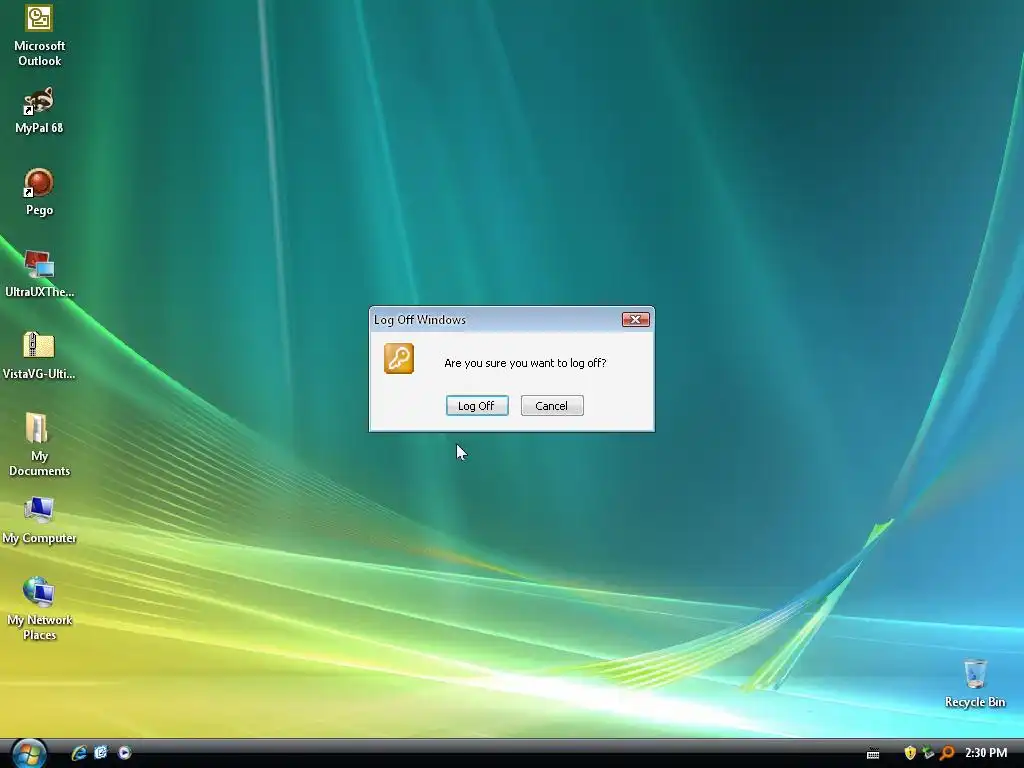The image size is (1024, 768).
Task: Select the My Documents folder icon
Action: pyautogui.click(x=39, y=445)
